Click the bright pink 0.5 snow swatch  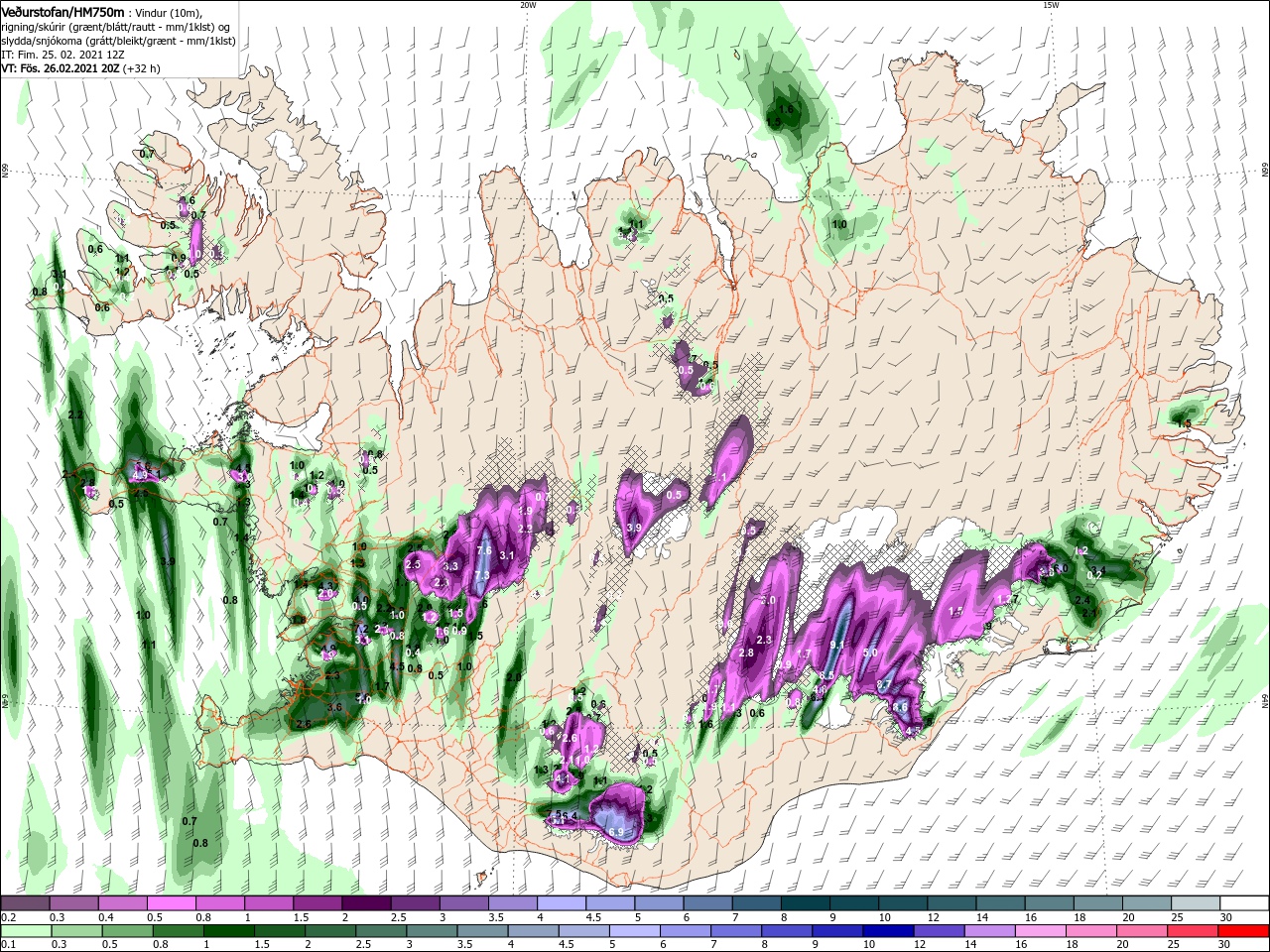coord(171,903)
